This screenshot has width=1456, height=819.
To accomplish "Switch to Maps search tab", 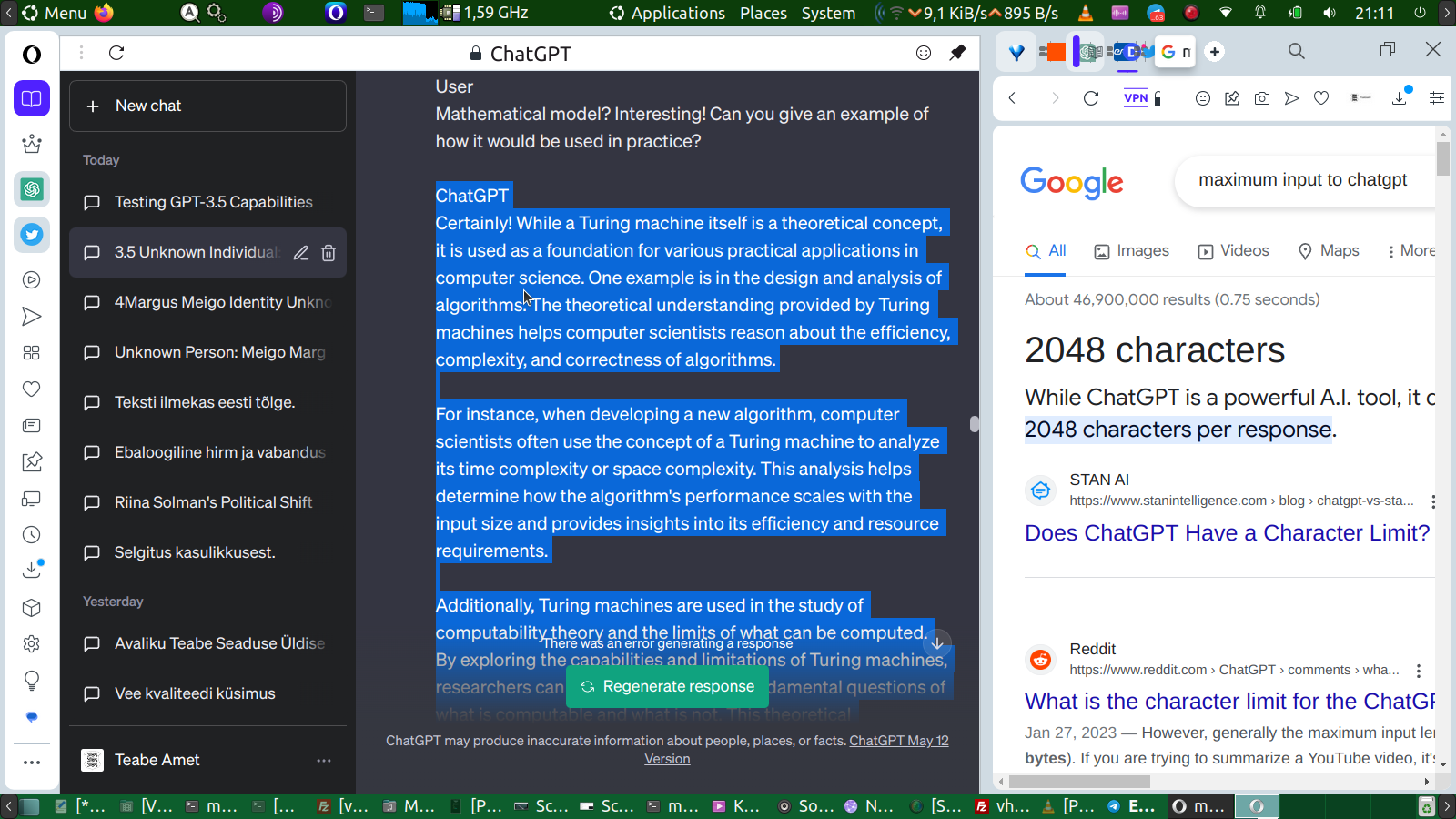I will [x=1328, y=251].
